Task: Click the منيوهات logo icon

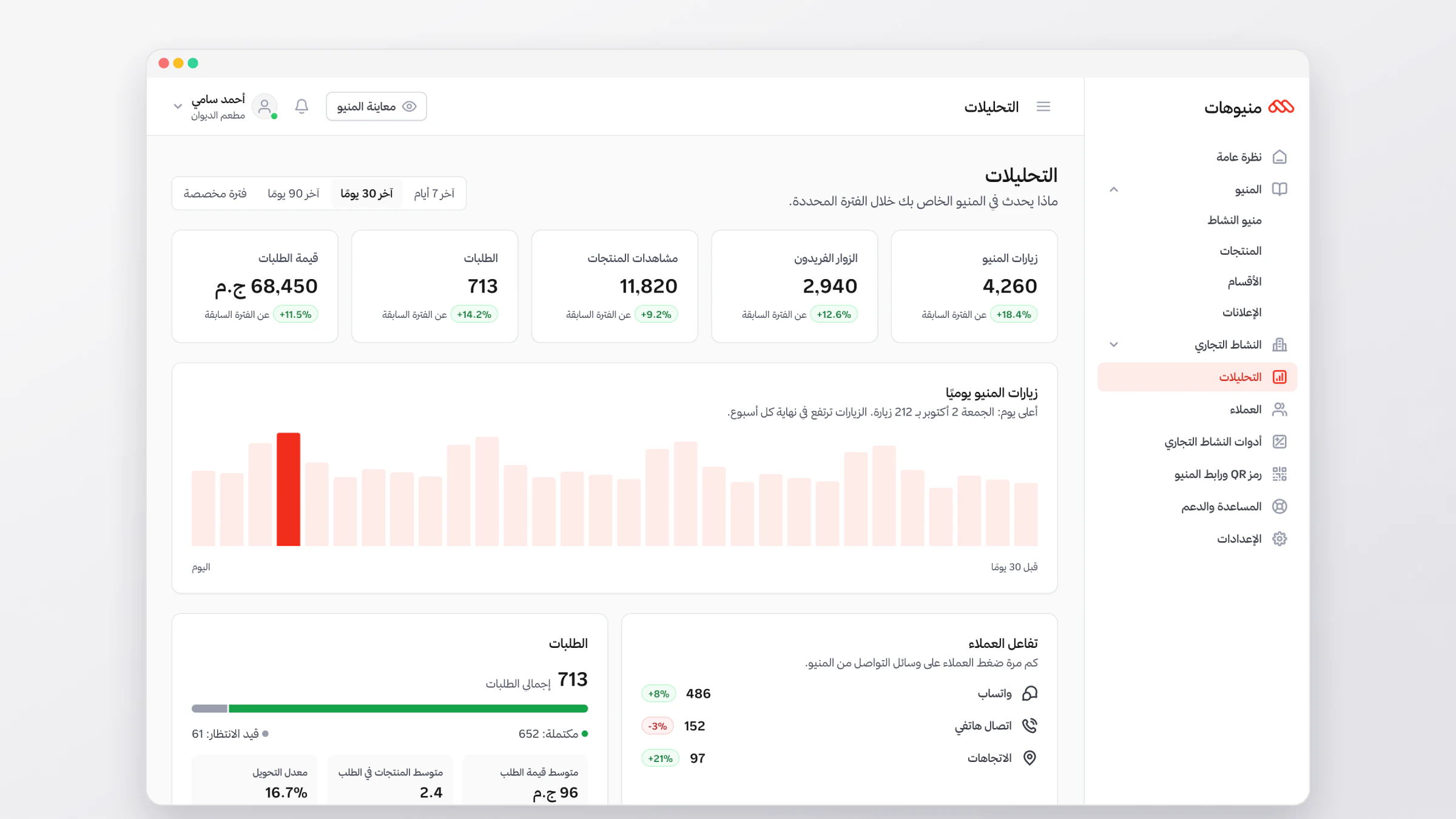Action: point(1281,107)
